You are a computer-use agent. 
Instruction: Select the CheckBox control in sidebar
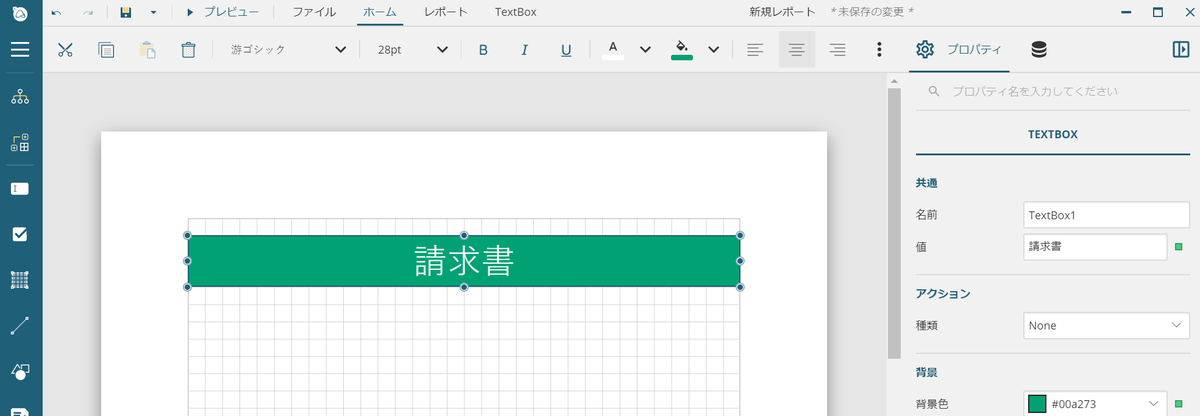[x=20, y=234]
